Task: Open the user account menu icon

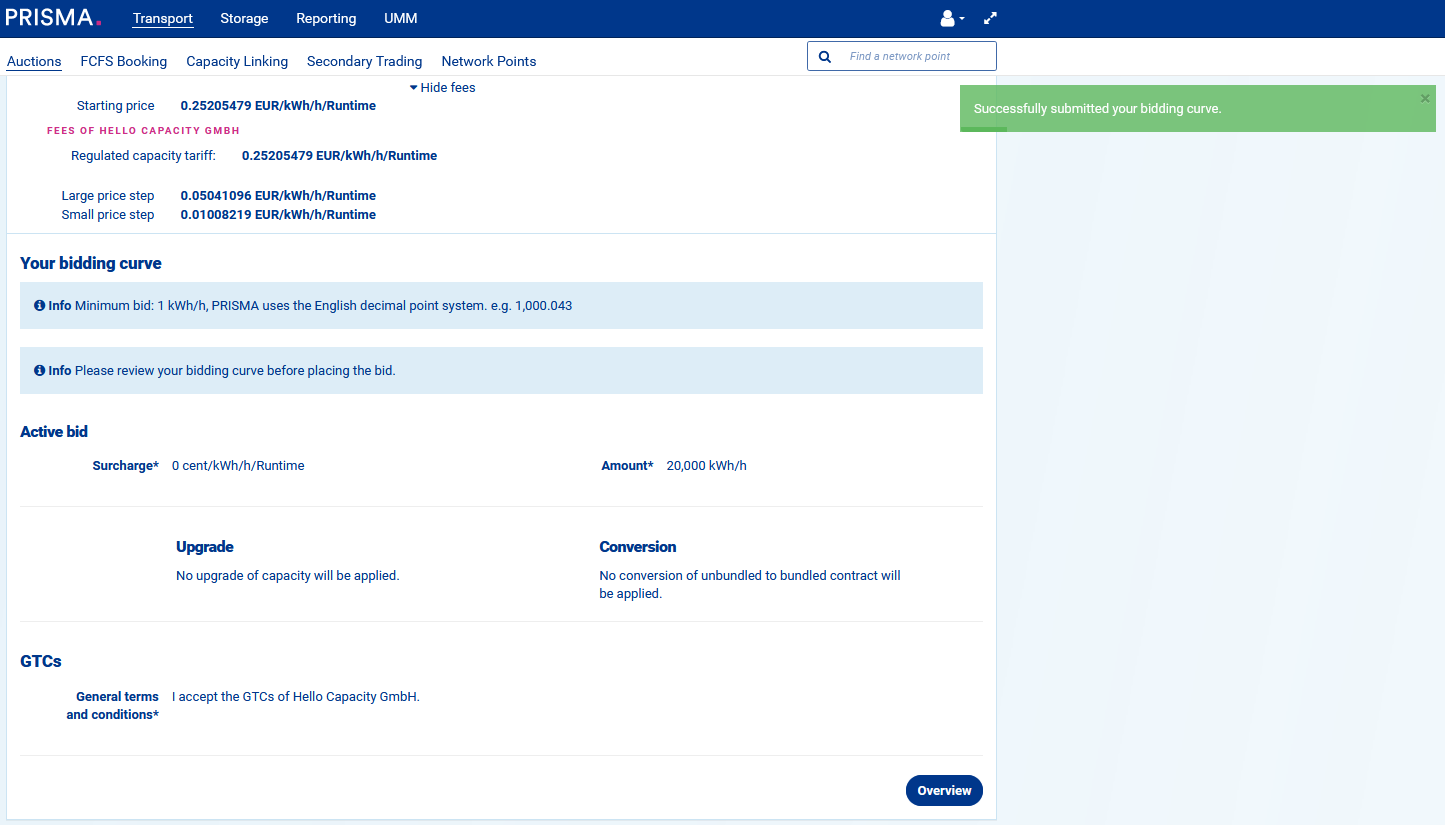Action: coord(949,18)
